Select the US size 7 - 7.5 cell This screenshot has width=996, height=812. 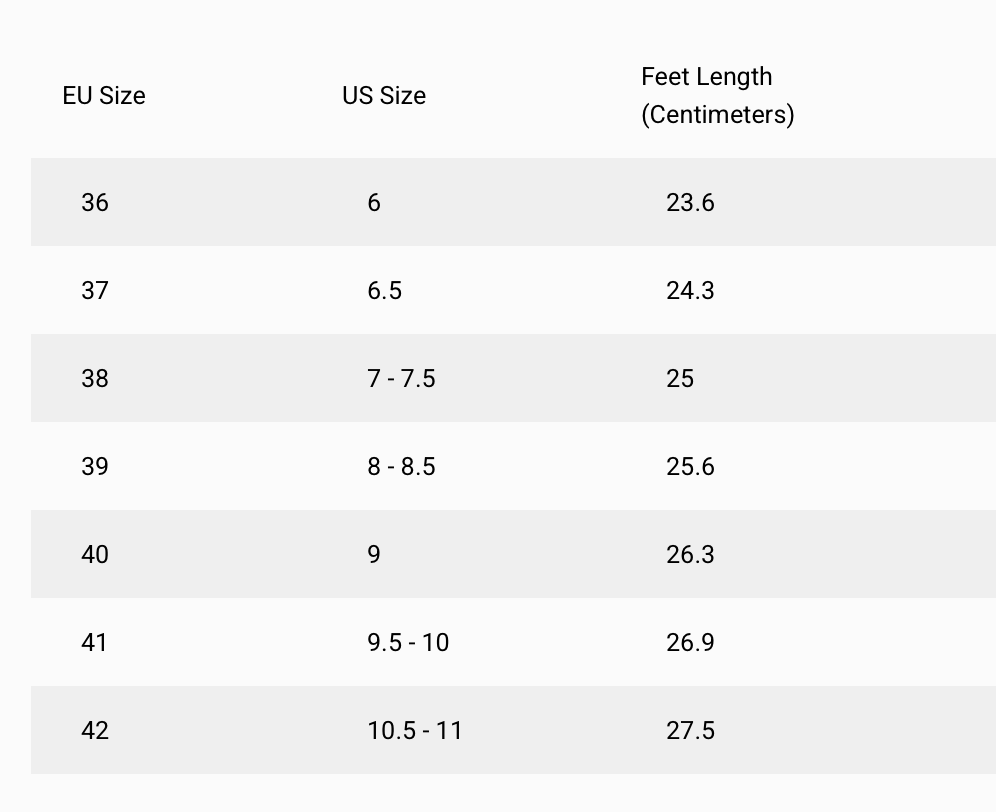[x=401, y=379]
